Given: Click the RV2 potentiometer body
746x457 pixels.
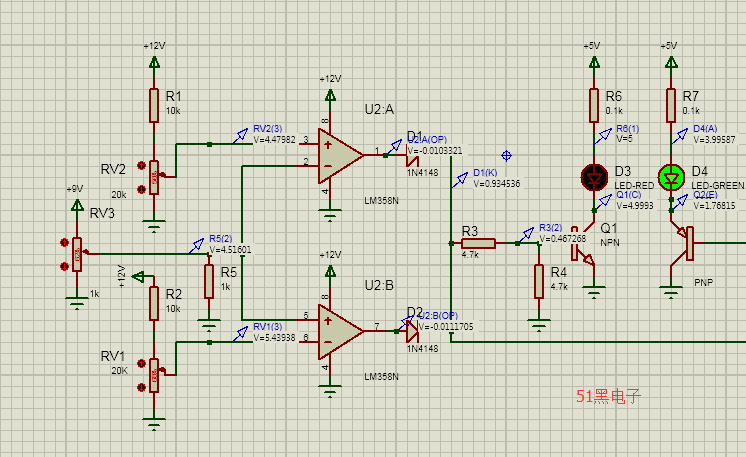Looking at the screenshot, I should (x=154, y=178).
